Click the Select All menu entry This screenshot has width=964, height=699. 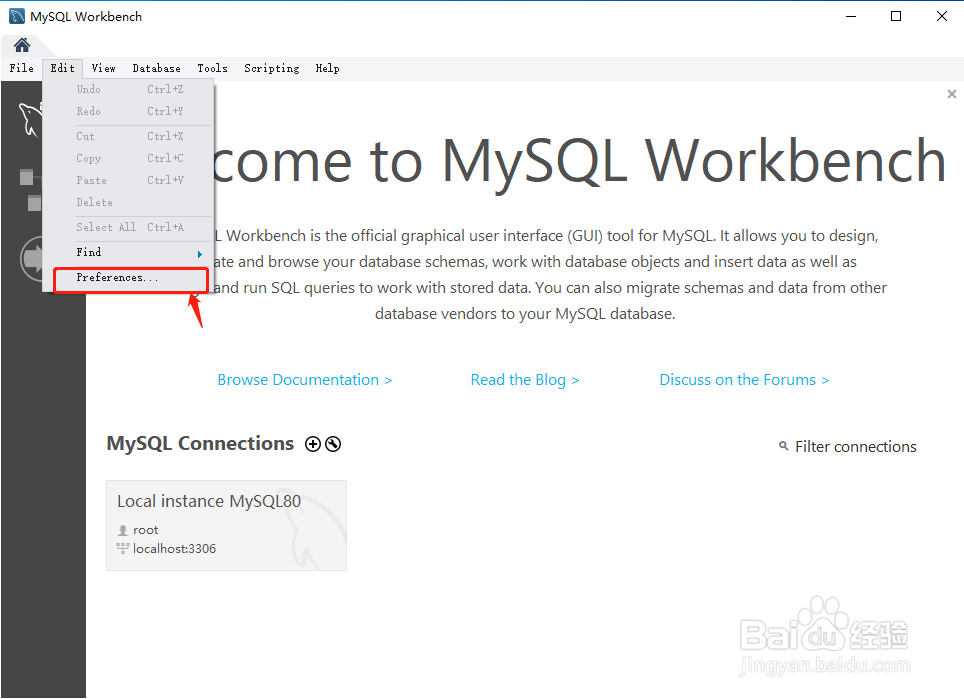pyautogui.click(x=128, y=227)
